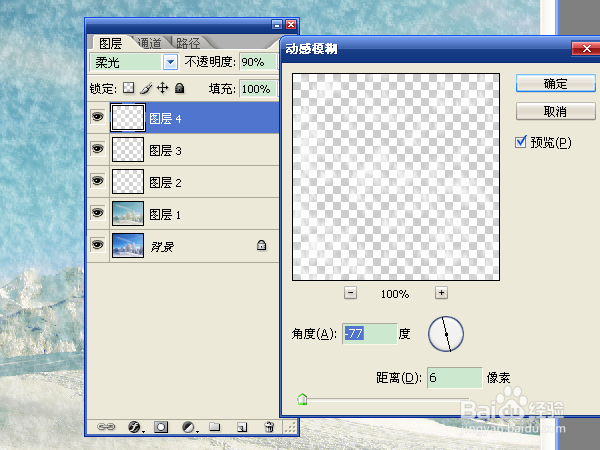Image resolution: width=600 pixels, height=450 pixels.
Task: Click the angle dial control
Action: [x=446, y=334]
